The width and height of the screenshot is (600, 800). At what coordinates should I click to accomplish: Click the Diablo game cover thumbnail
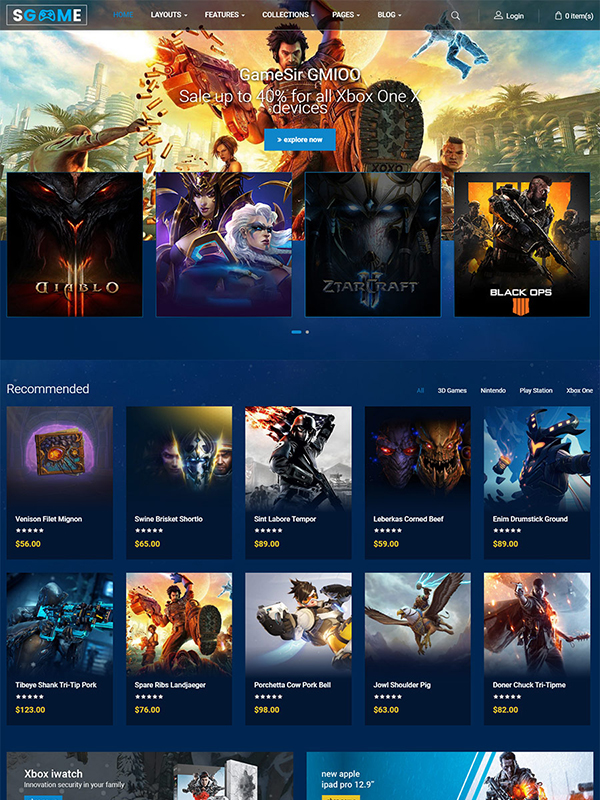75,245
